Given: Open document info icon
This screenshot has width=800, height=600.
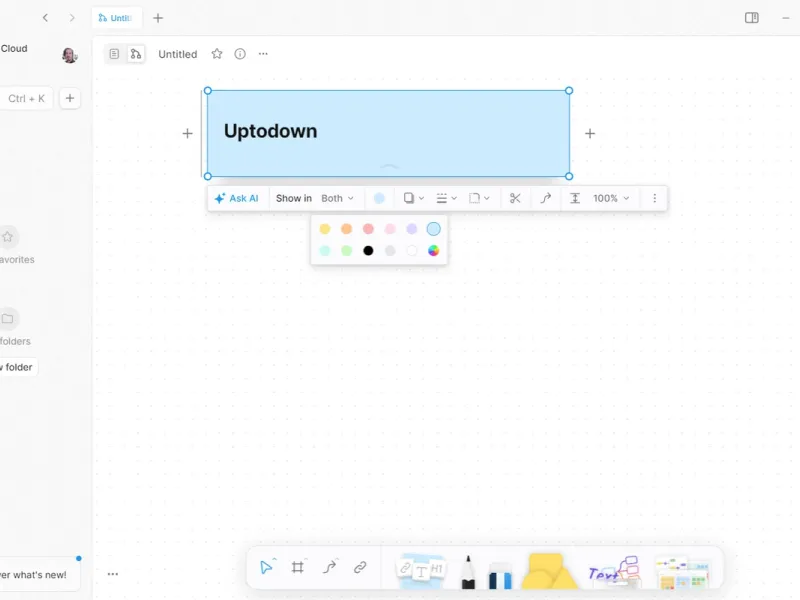Looking at the screenshot, I should click(x=240, y=54).
